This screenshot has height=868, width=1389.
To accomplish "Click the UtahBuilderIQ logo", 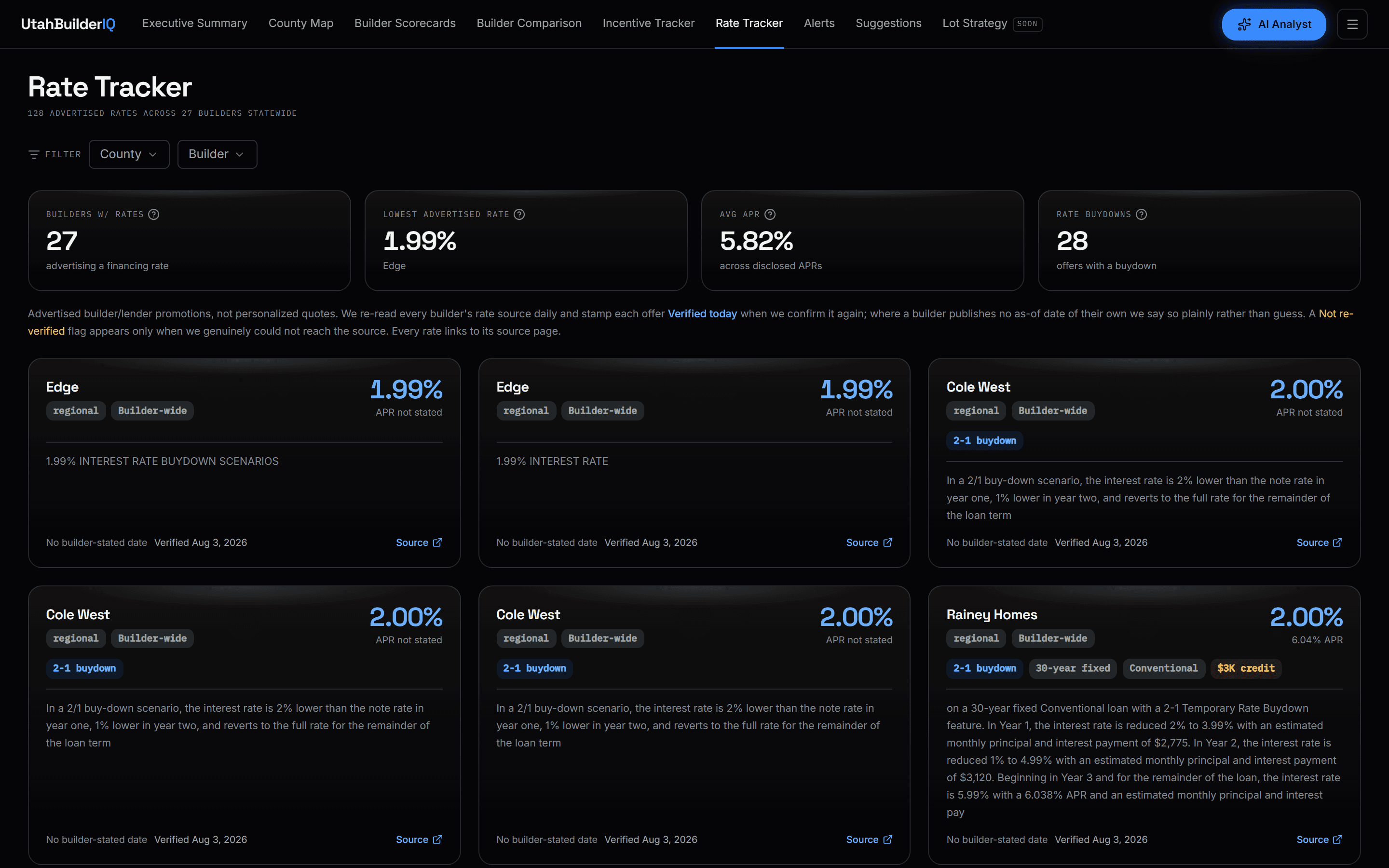I will click(68, 24).
